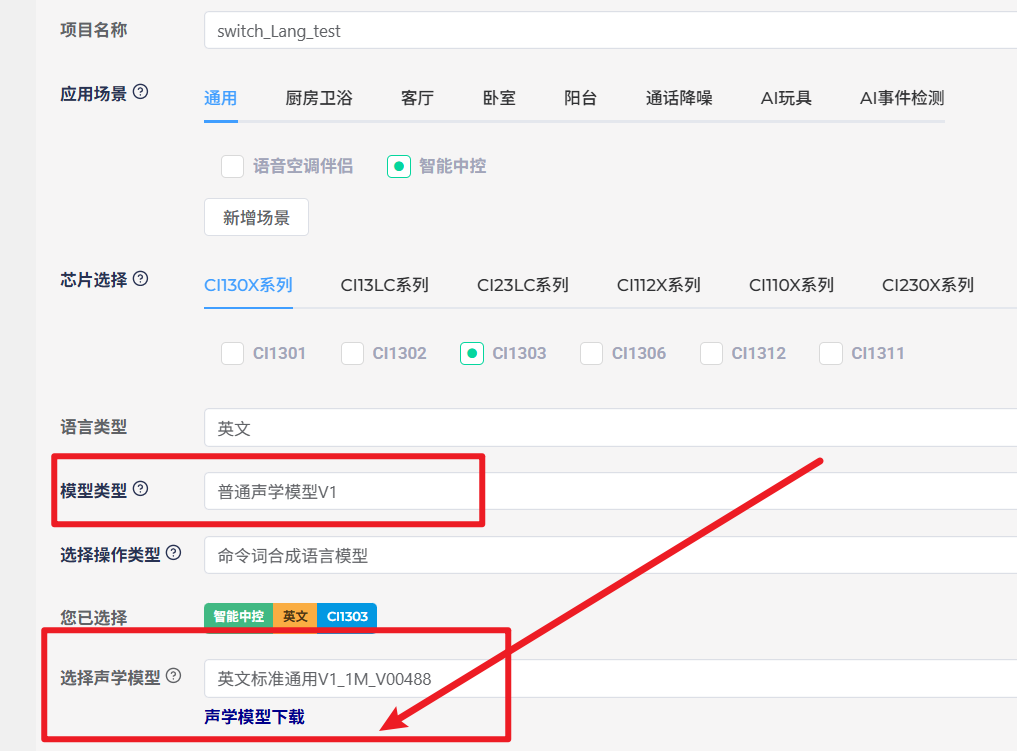Select chip CI1301
The width and height of the screenshot is (1017, 751).
point(232,353)
